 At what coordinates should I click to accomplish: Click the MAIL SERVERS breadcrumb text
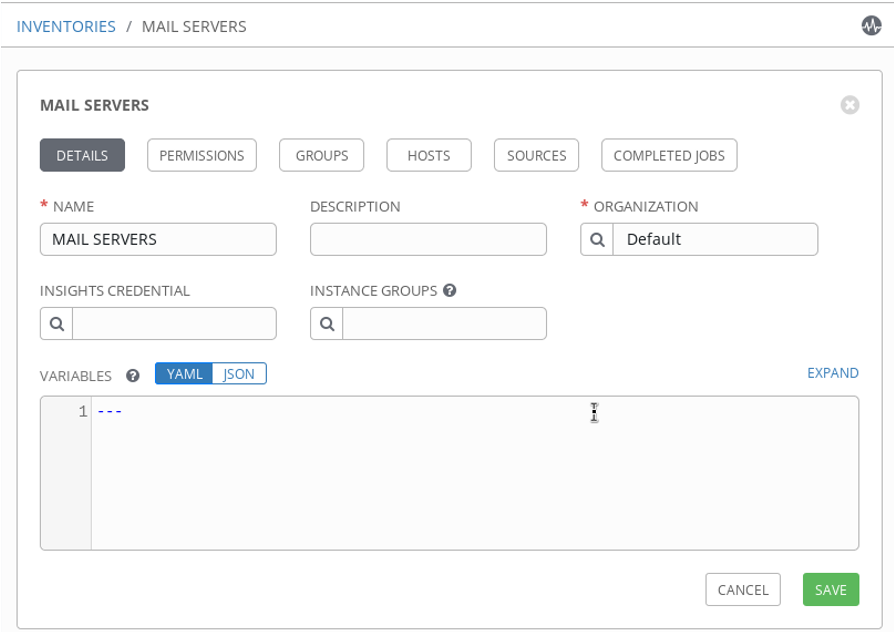click(194, 27)
